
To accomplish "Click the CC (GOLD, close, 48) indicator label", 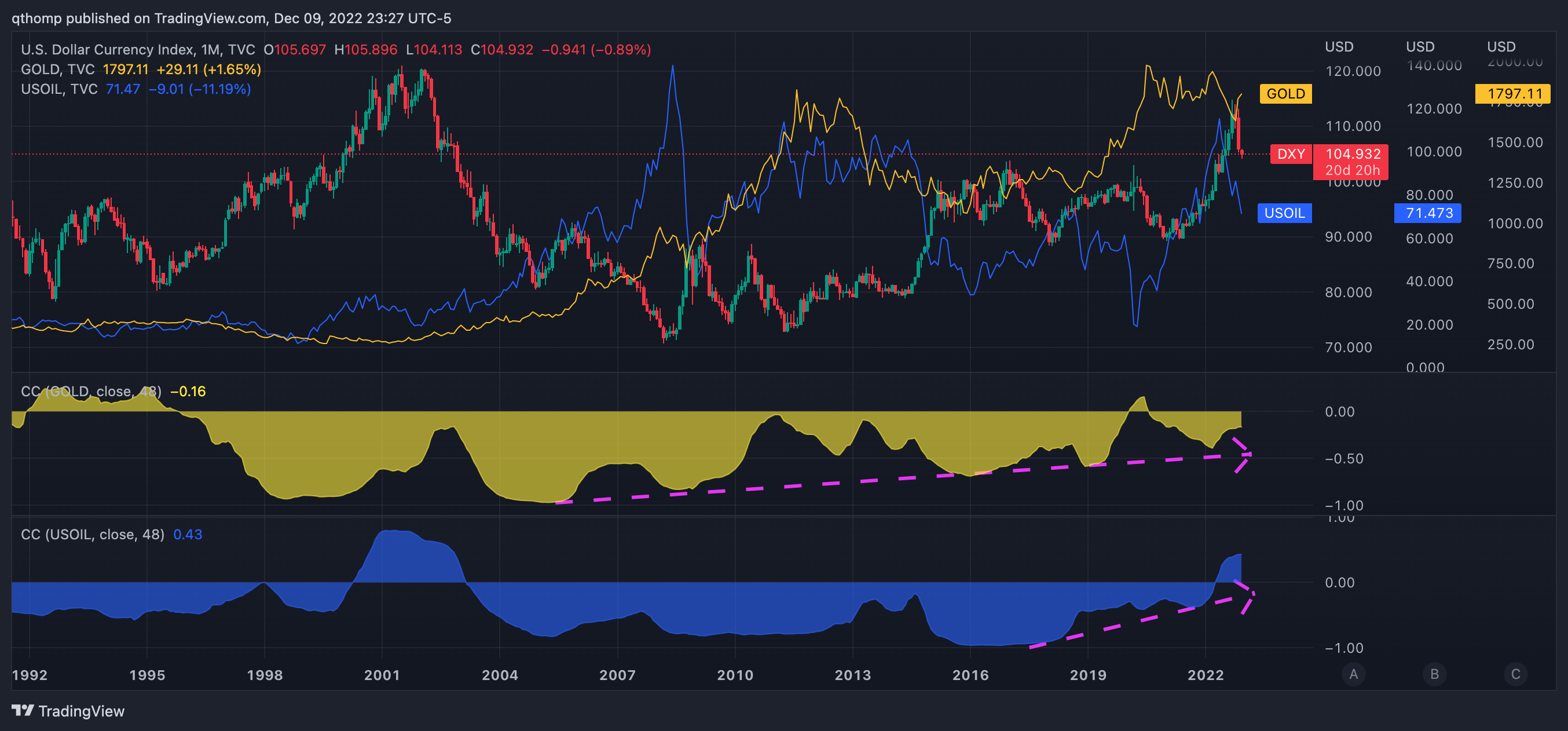I will click(91, 391).
